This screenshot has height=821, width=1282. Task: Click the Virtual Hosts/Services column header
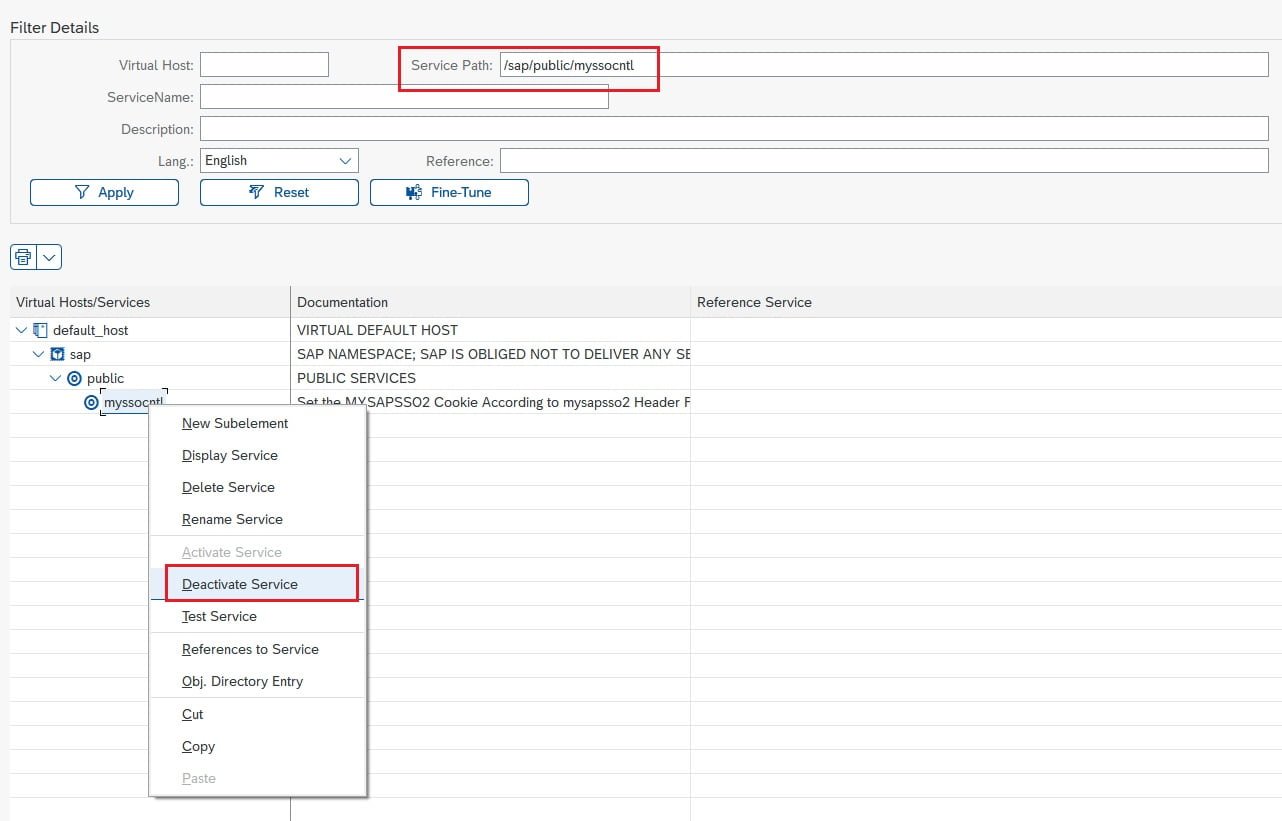pyautogui.click(x=150, y=302)
